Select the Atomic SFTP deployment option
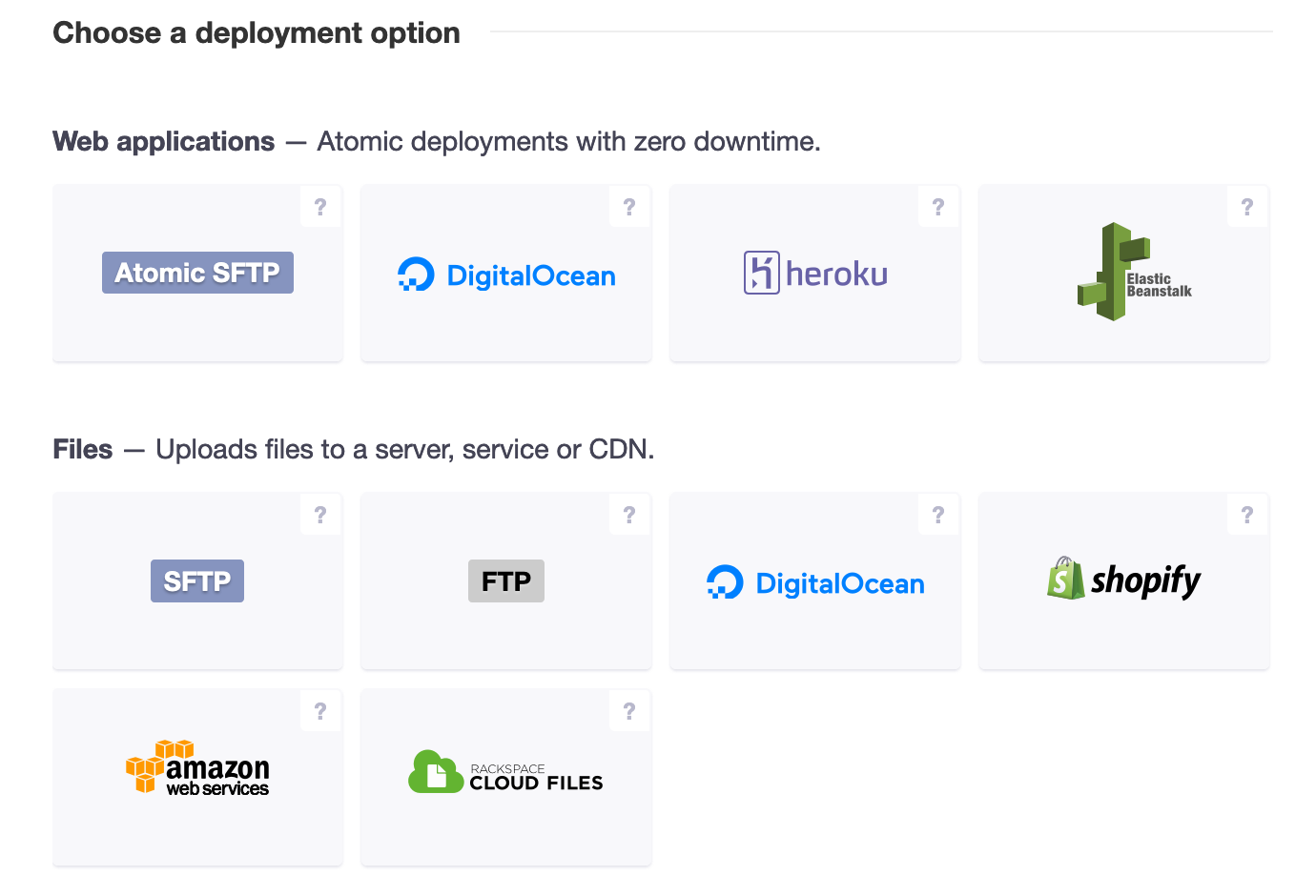 pos(197,274)
